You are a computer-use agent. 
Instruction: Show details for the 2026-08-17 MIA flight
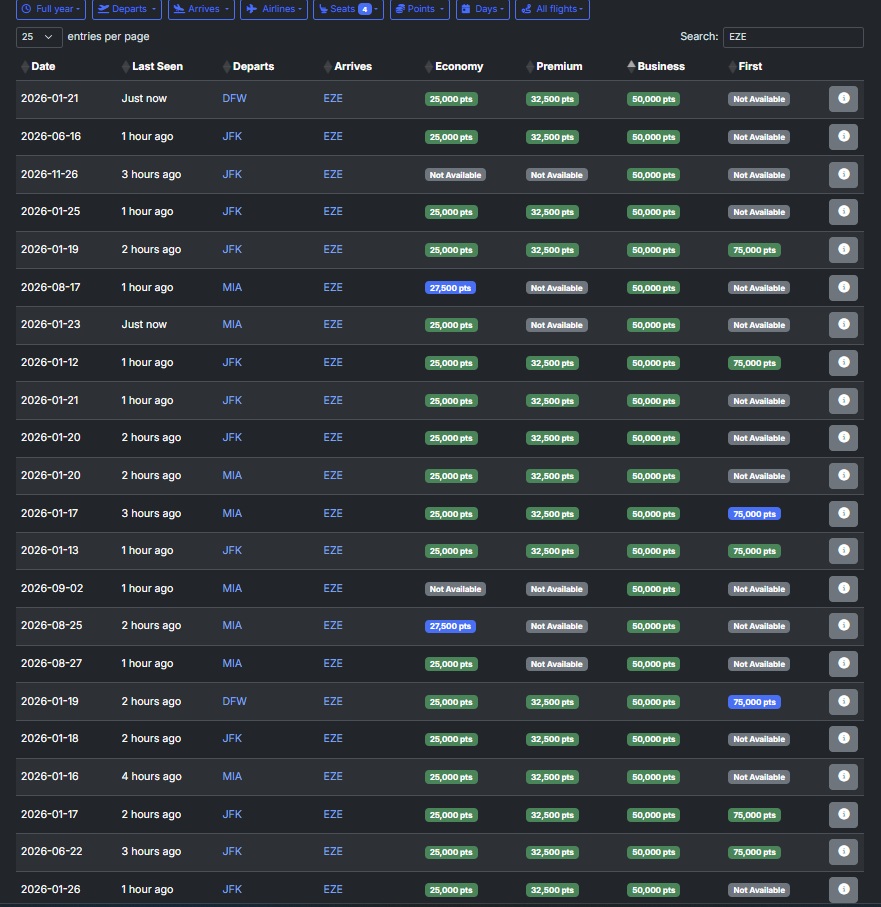[843, 287]
